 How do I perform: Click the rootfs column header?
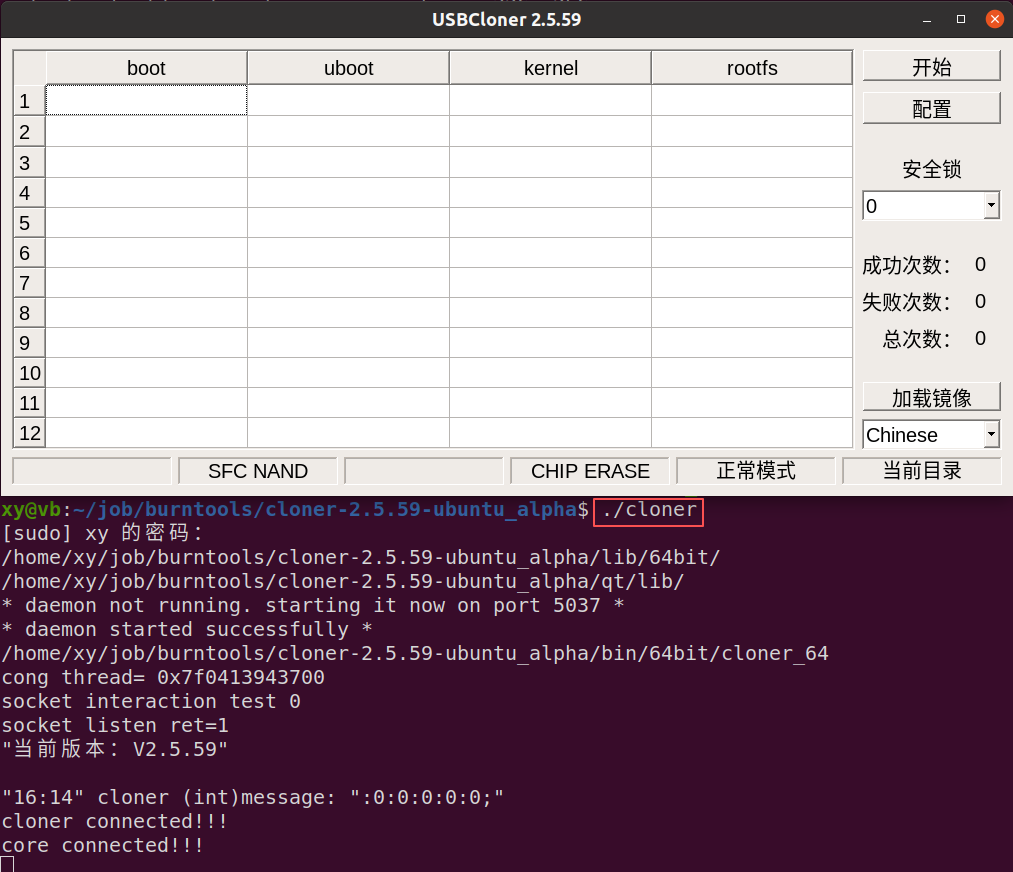click(x=752, y=68)
